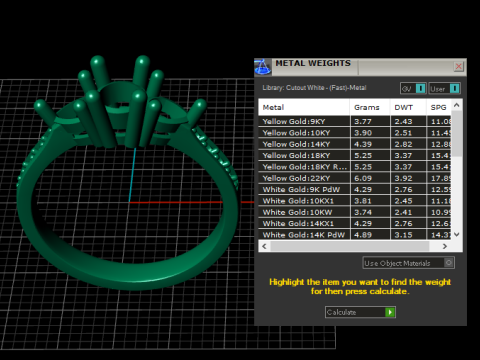Image resolution: width=480 pixels, height=360 pixels.
Task: Click the vertical scrollbar thumb
Action: (x=457, y=133)
